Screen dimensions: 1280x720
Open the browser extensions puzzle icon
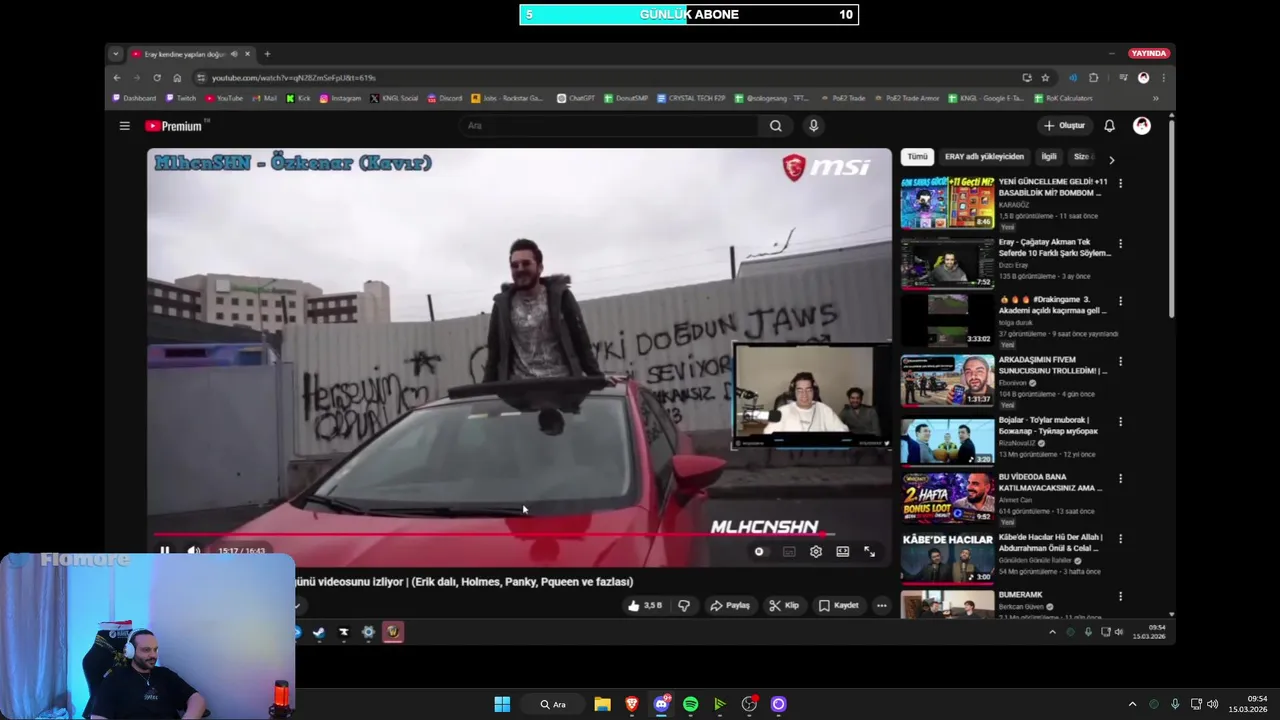tap(1093, 78)
